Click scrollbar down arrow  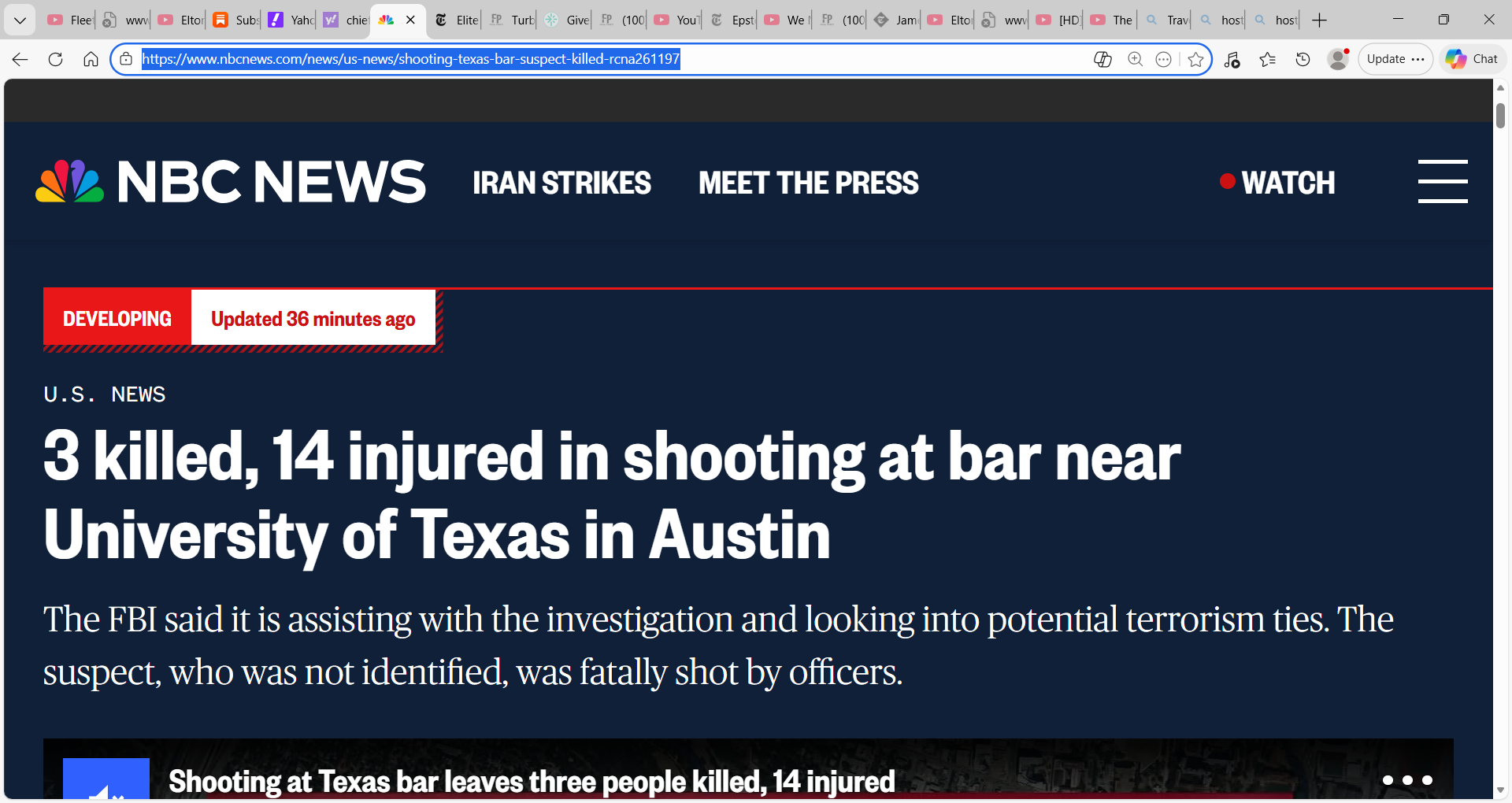click(1500, 790)
